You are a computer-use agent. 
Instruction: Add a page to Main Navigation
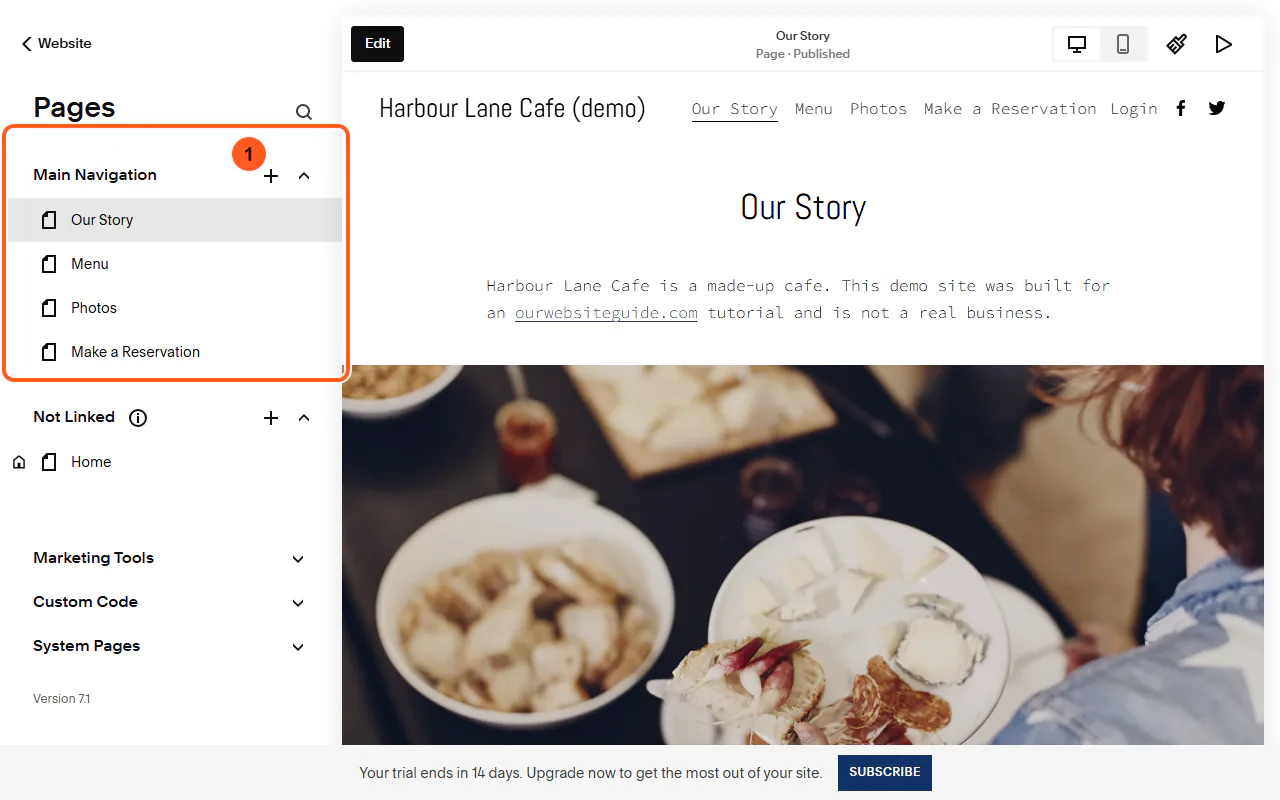271,176
